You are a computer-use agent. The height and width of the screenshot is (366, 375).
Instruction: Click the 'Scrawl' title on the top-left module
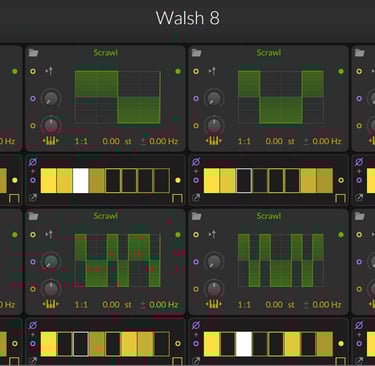pyautogui.click(x=105, y=53)
